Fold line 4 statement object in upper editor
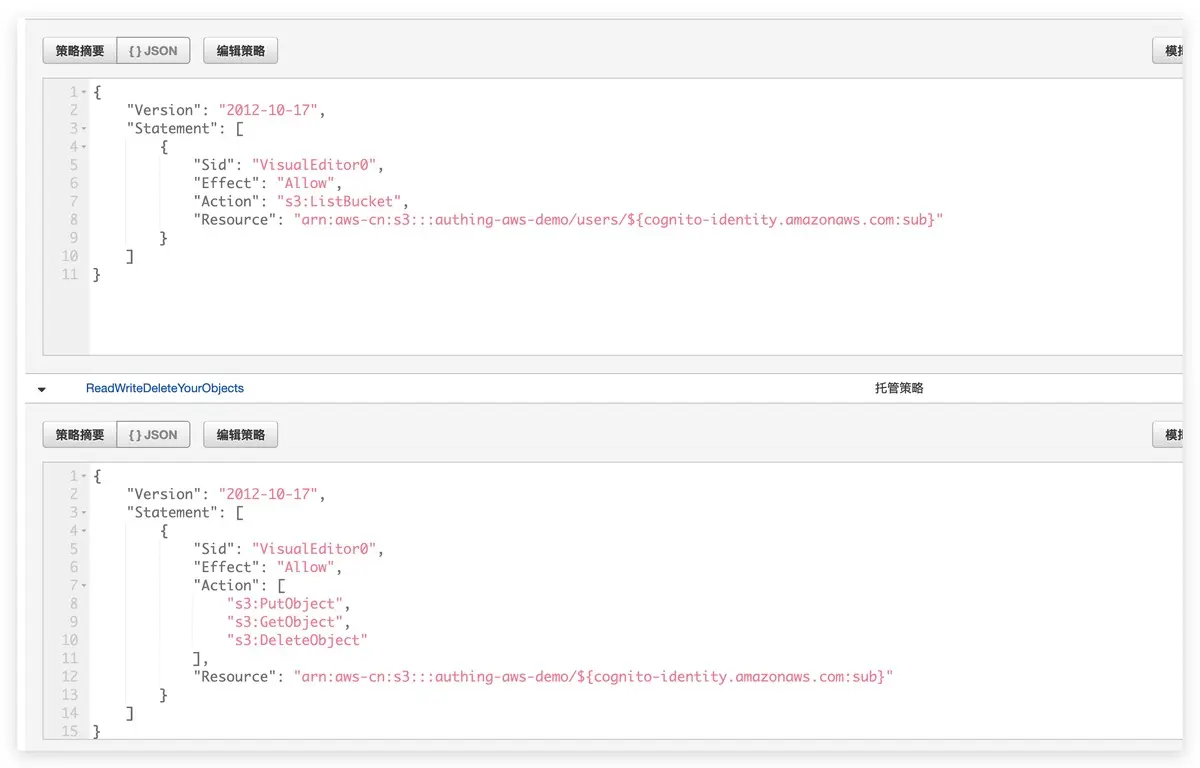The image size is (1200, 768). click(x=84, y=147)
